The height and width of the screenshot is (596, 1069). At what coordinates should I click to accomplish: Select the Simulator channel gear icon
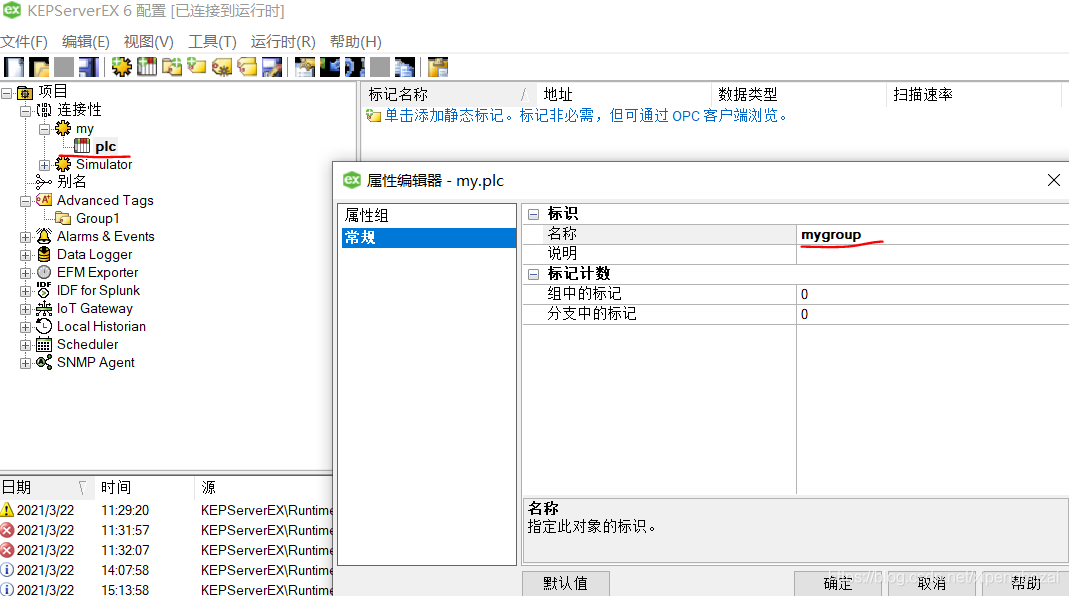(63, 164)
